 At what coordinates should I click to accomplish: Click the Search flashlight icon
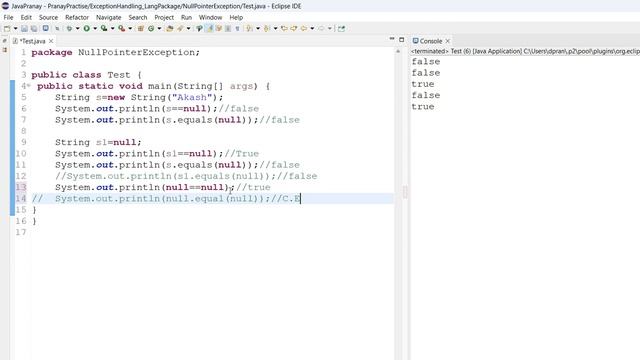coord(180,29)
